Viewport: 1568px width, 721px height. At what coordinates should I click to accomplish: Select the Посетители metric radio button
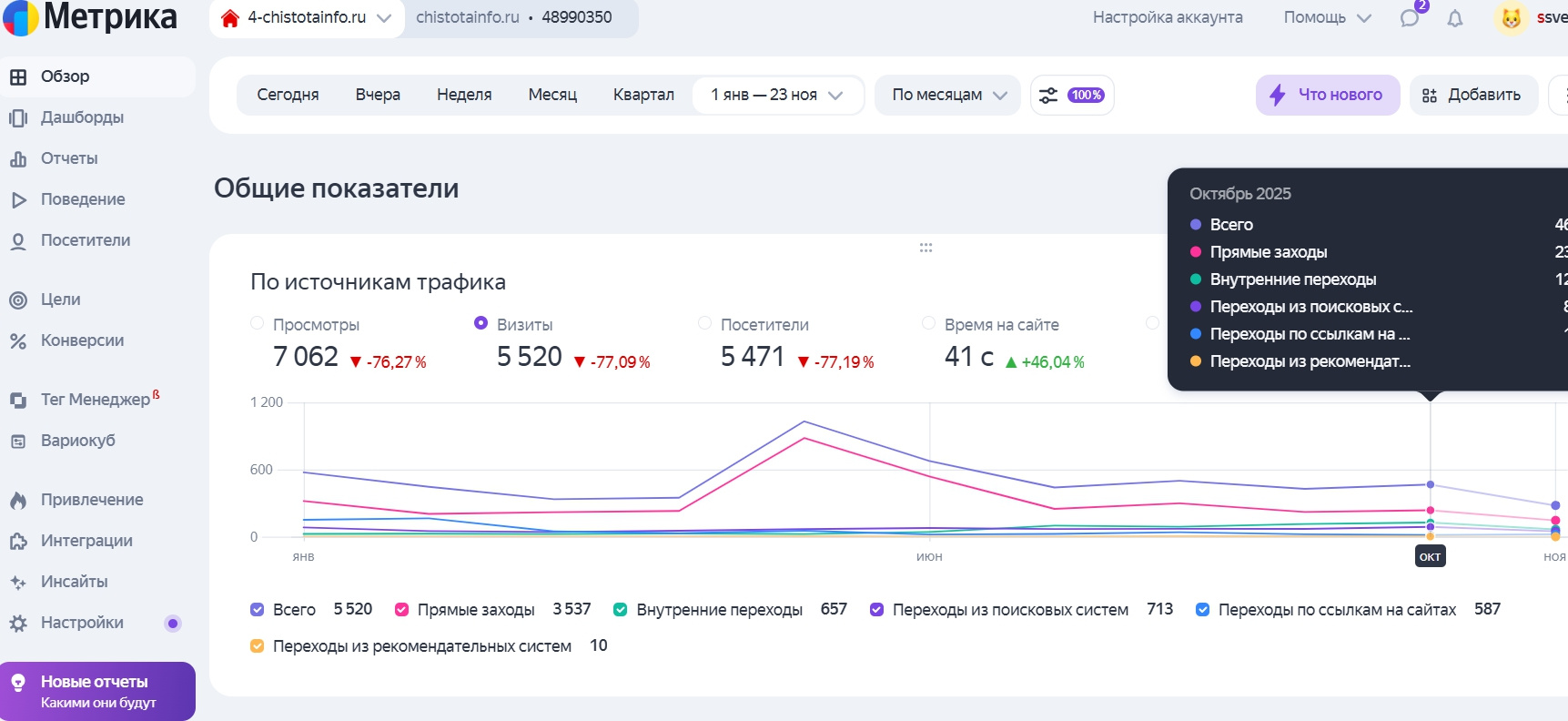click(704, 323)
